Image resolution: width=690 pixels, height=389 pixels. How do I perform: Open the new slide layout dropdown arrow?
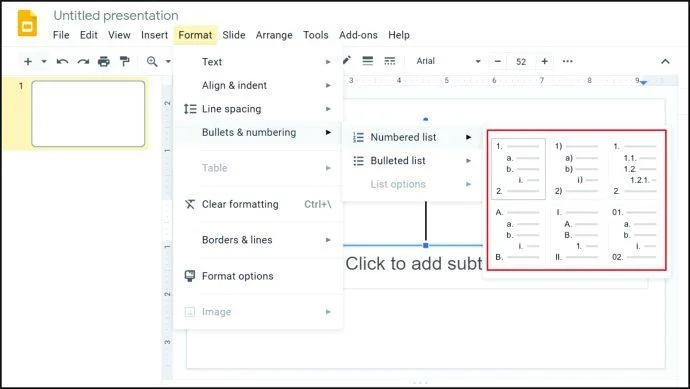pyautogui.click(x=44, y=62)
